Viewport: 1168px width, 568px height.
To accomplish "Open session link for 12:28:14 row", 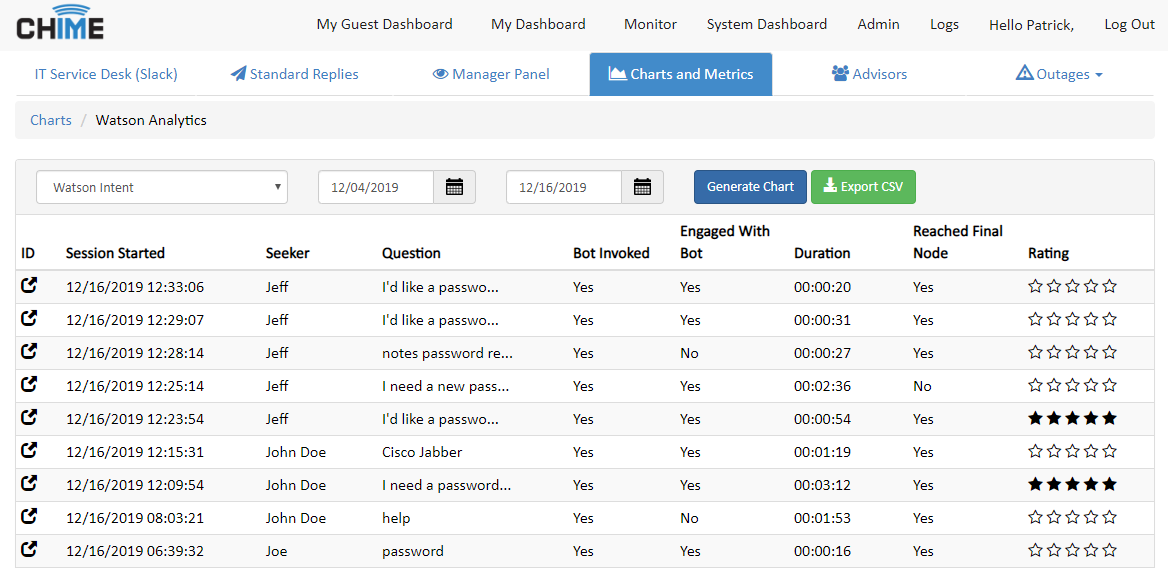I will tap(29, 352).
